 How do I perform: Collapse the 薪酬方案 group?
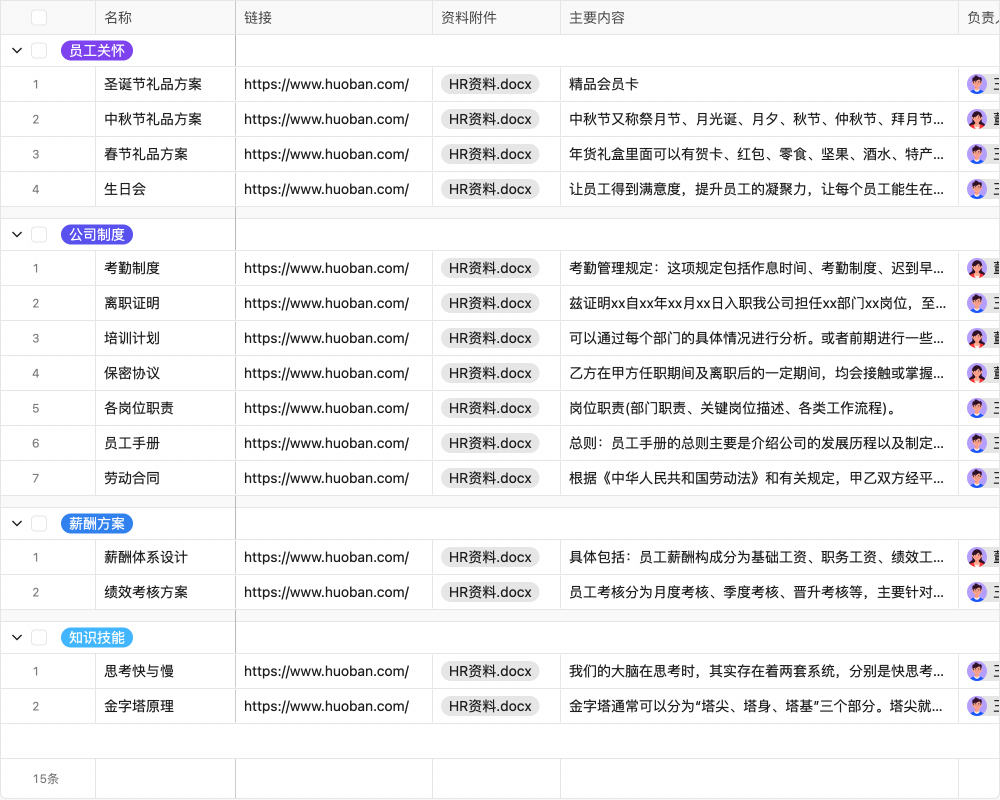15,523
